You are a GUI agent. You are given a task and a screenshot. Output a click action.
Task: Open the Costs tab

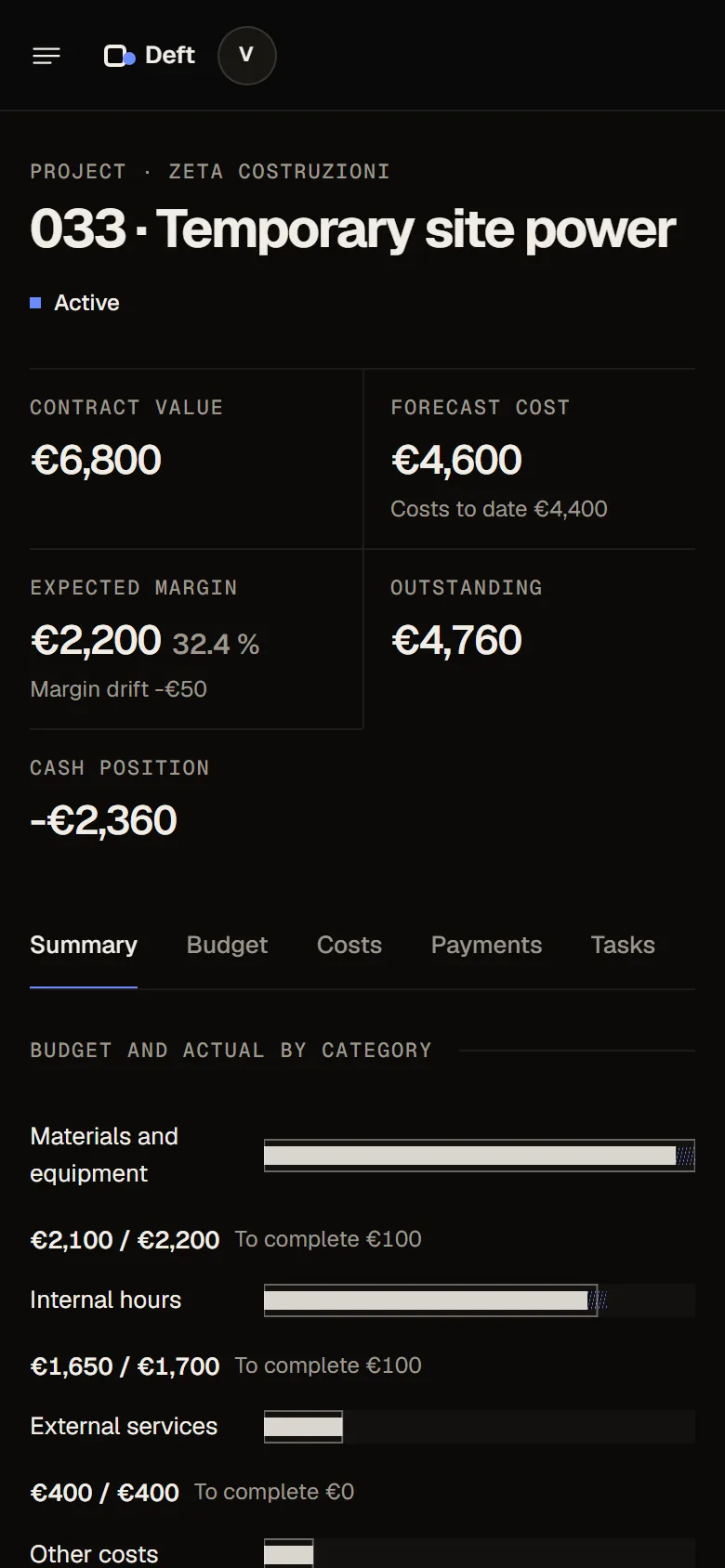click(349, 945)
